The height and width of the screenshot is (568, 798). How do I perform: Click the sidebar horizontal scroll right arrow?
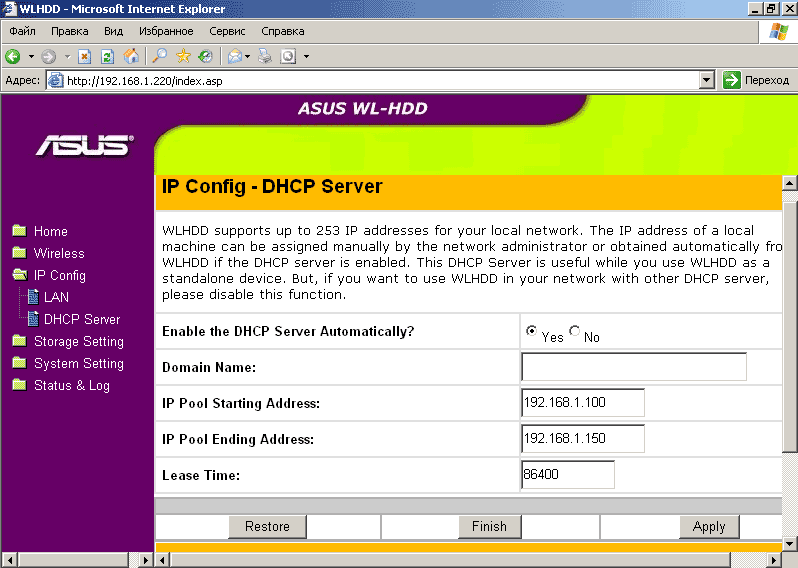pyautogui.click(x=146, y=560)
